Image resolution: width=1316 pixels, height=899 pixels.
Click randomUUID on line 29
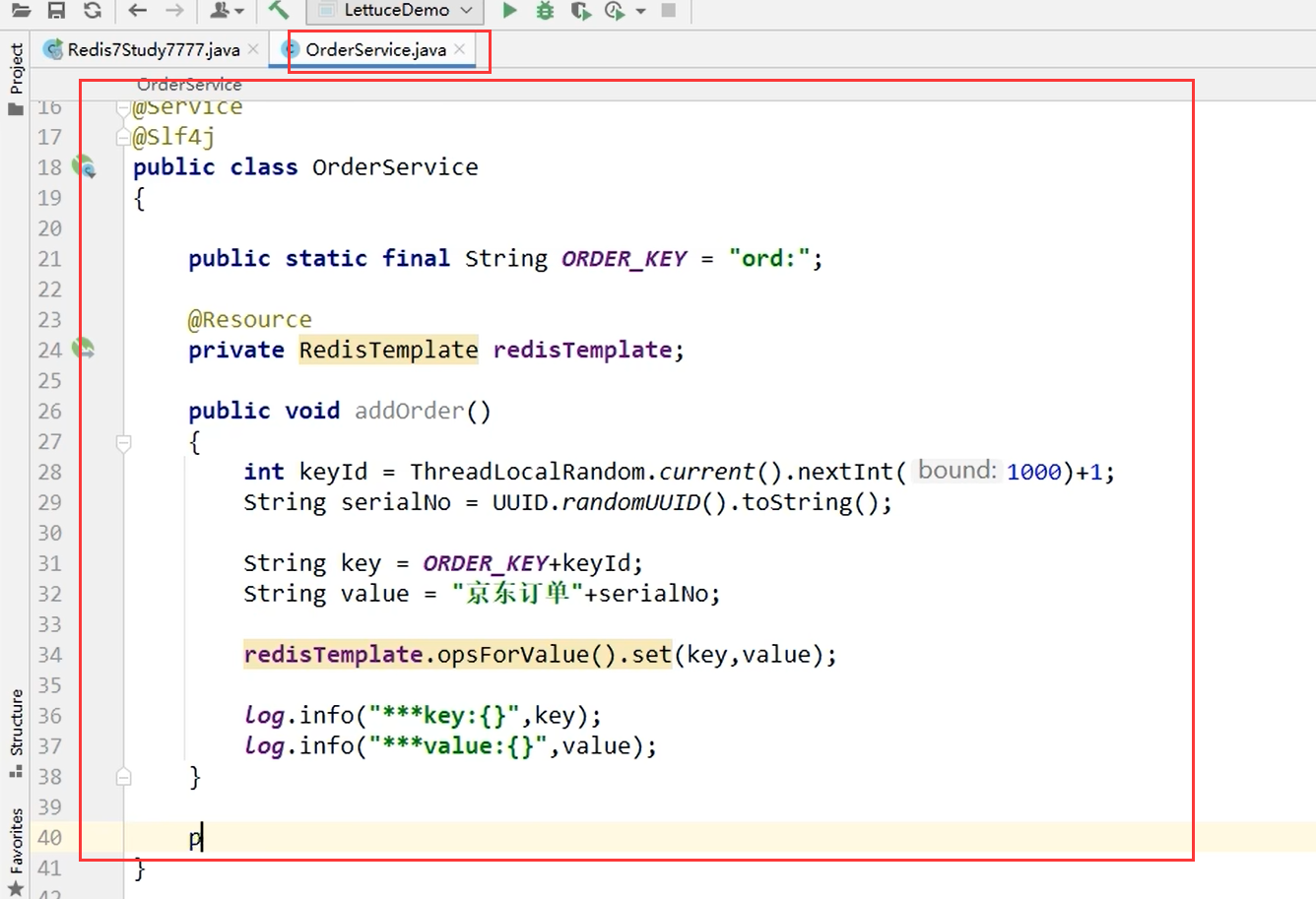click(x=630, y=502)
